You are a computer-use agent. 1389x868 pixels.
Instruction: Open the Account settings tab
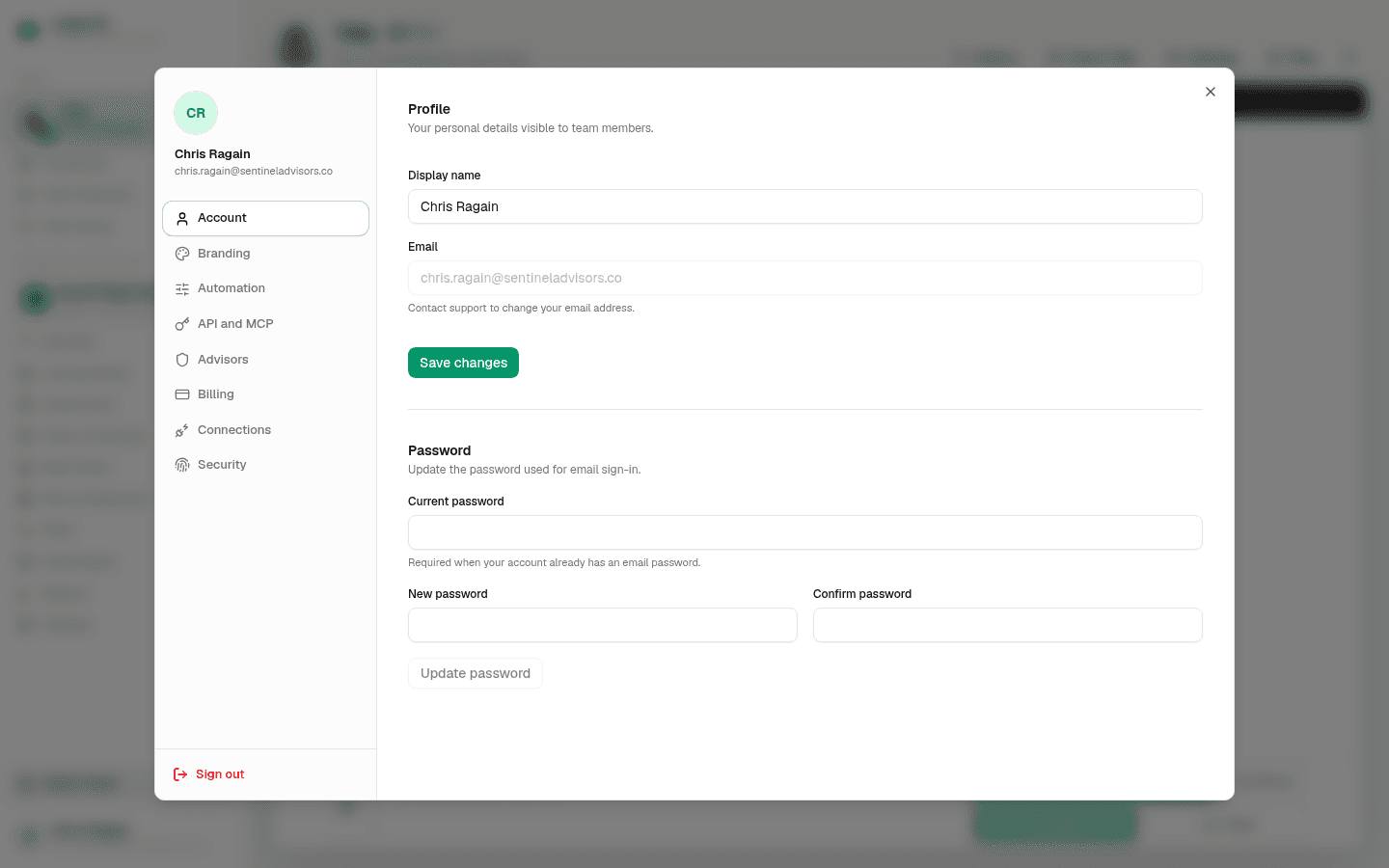tap(265, 218)
